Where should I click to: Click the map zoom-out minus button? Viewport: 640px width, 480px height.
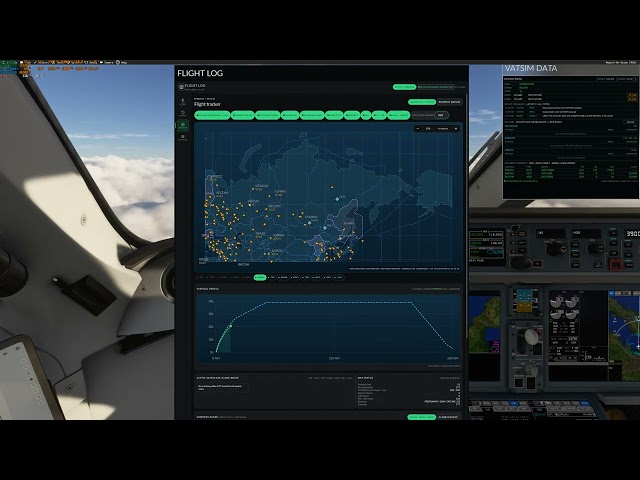pos(418,129)
